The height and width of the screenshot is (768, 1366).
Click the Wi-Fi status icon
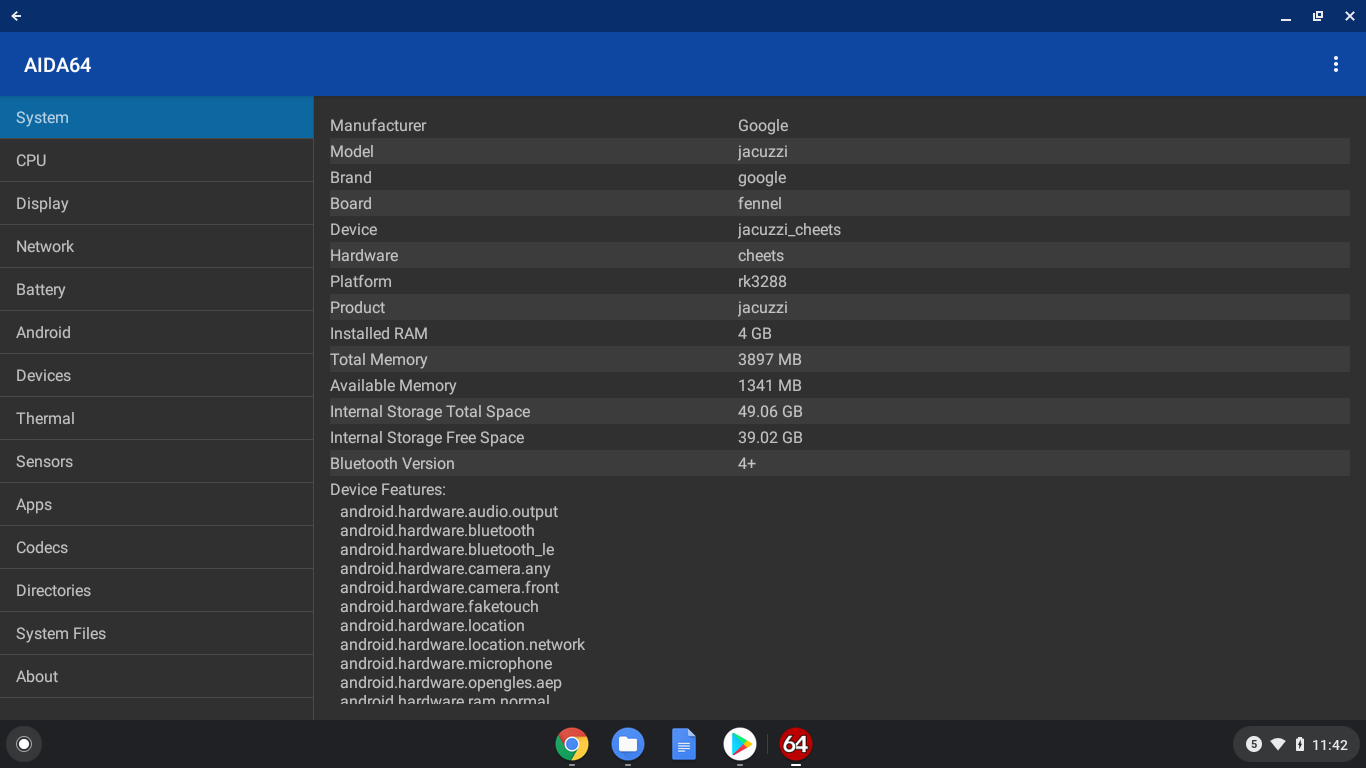(1278, 744)
